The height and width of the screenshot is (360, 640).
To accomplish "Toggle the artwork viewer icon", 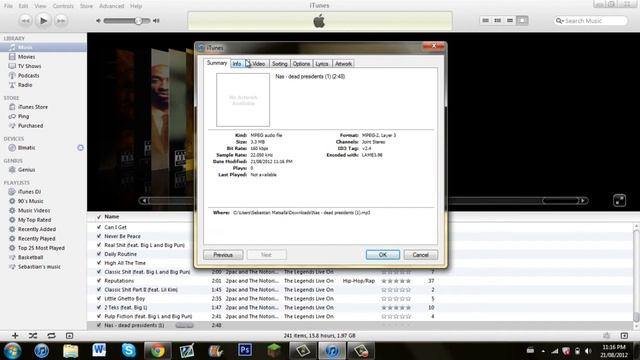I will 69,336.
